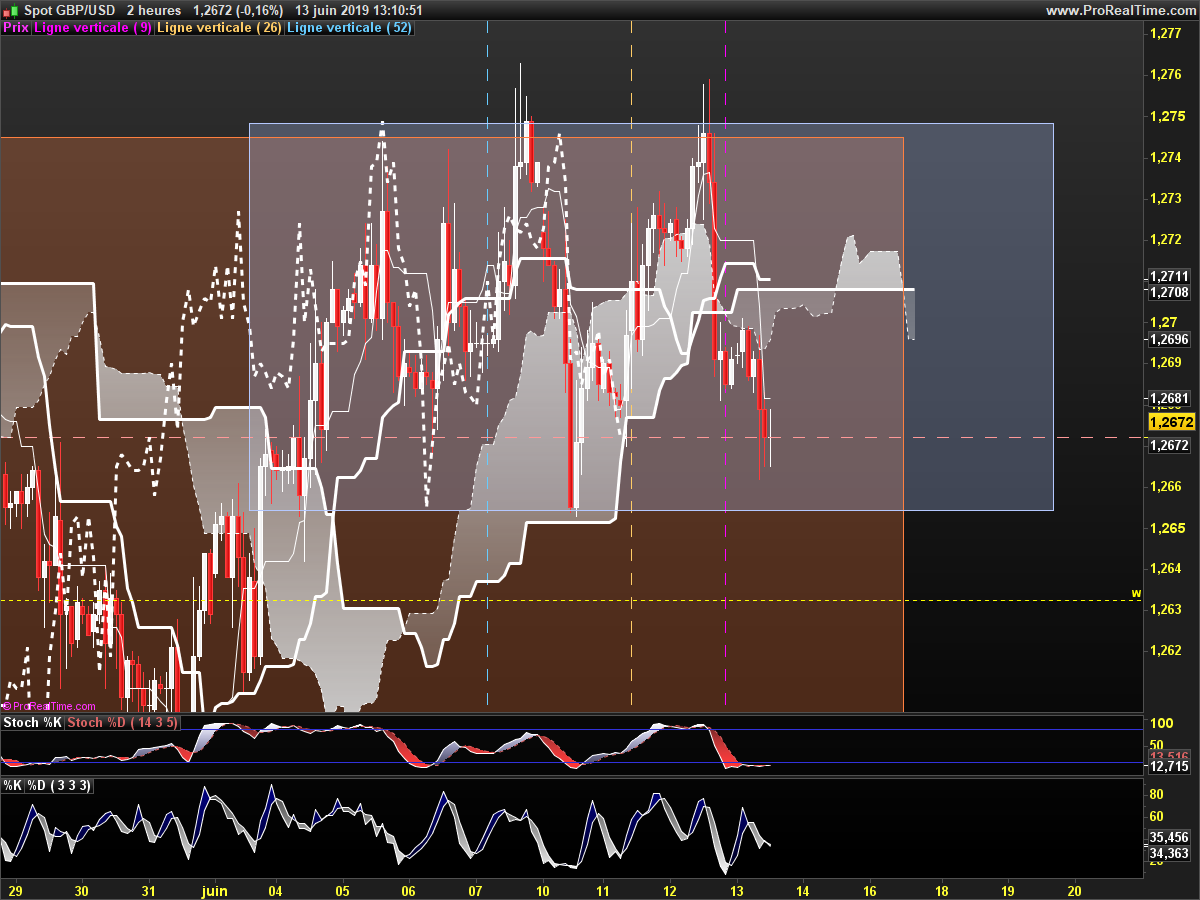Click the 1,2696 price tag on the axis
This screenshot has height=900, width=1200.
tap(1169, 339)
